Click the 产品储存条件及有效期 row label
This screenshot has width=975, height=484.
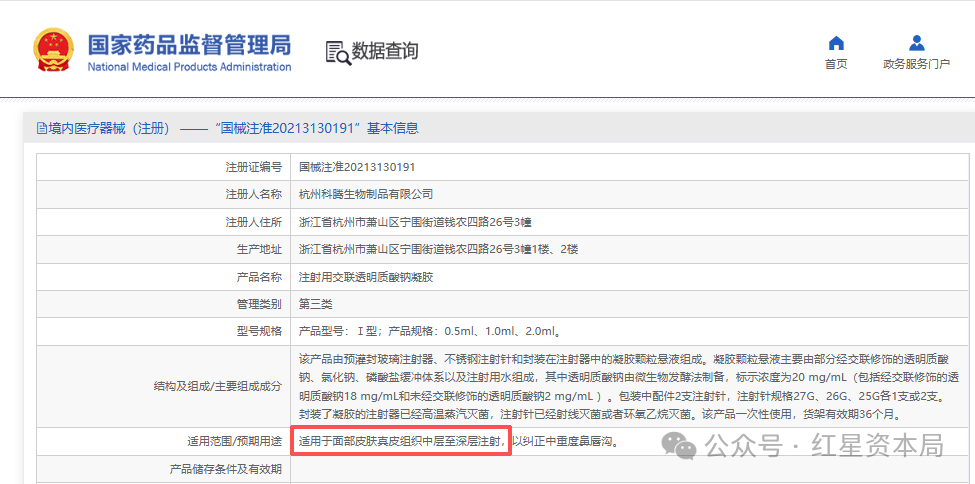click(226, 468)
